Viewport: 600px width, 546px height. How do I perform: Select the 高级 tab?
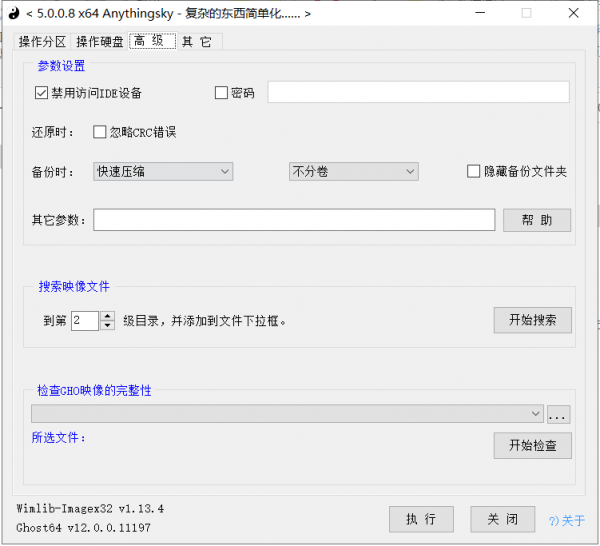point(152,41)
